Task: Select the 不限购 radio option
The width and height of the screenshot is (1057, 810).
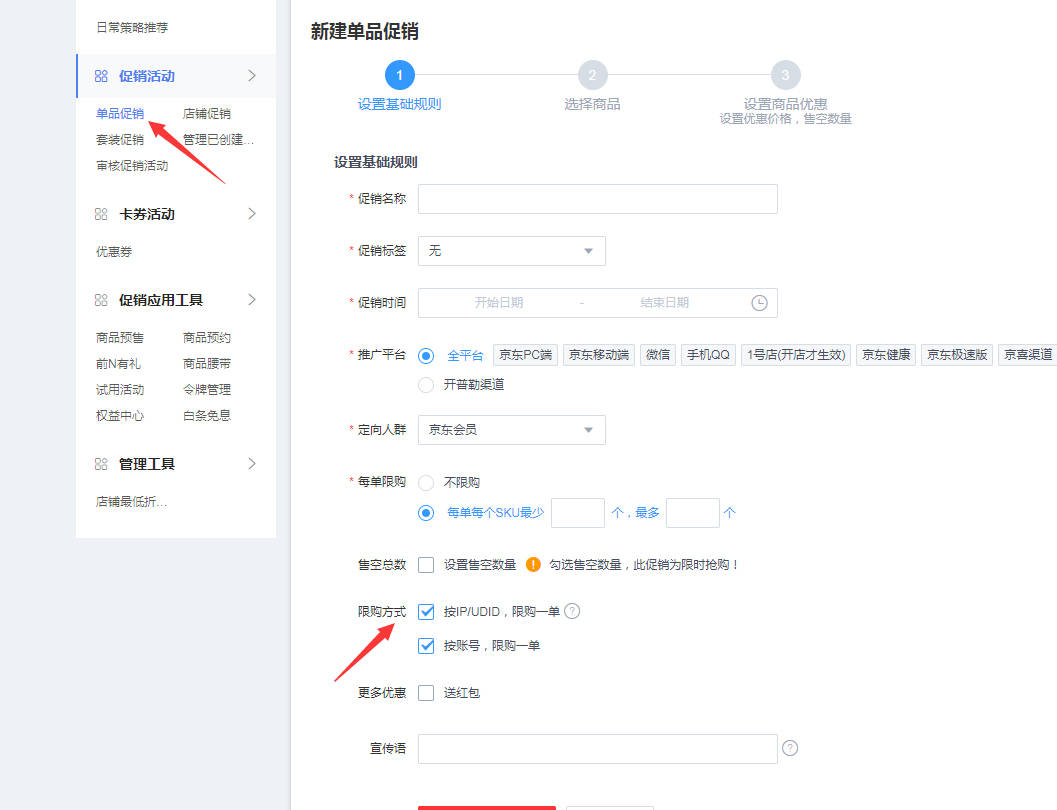Action: [x=426, y=482]
